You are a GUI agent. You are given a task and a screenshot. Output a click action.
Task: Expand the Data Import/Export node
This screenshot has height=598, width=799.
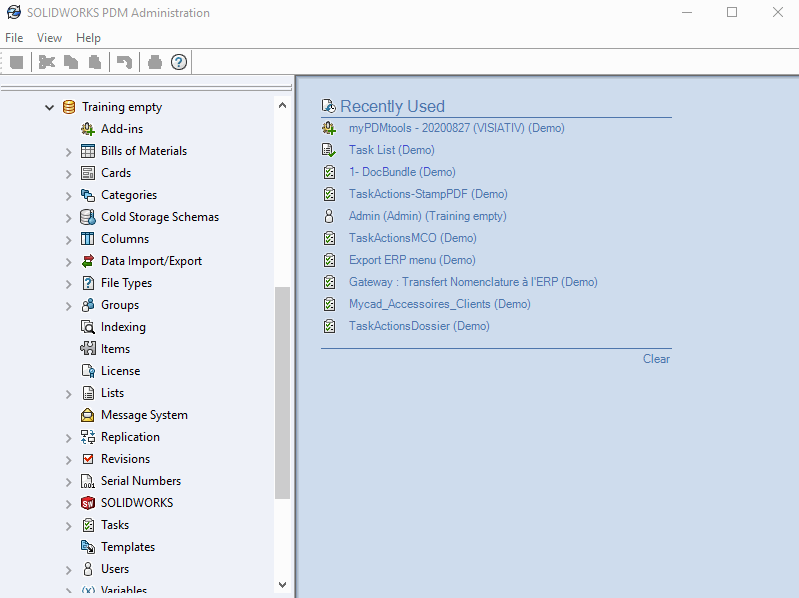[x=69, y=262]
